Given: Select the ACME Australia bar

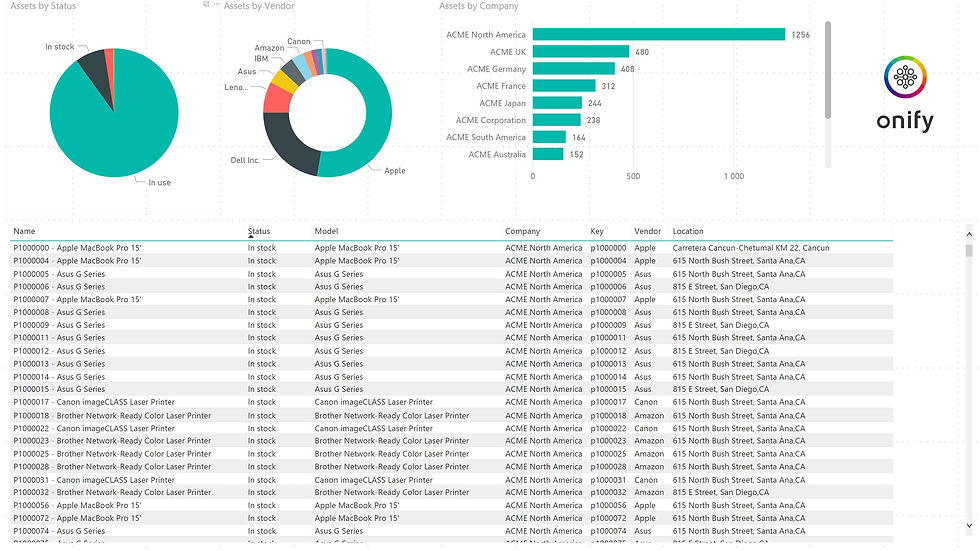Looking at the screenshot, I should click(548, 154).
